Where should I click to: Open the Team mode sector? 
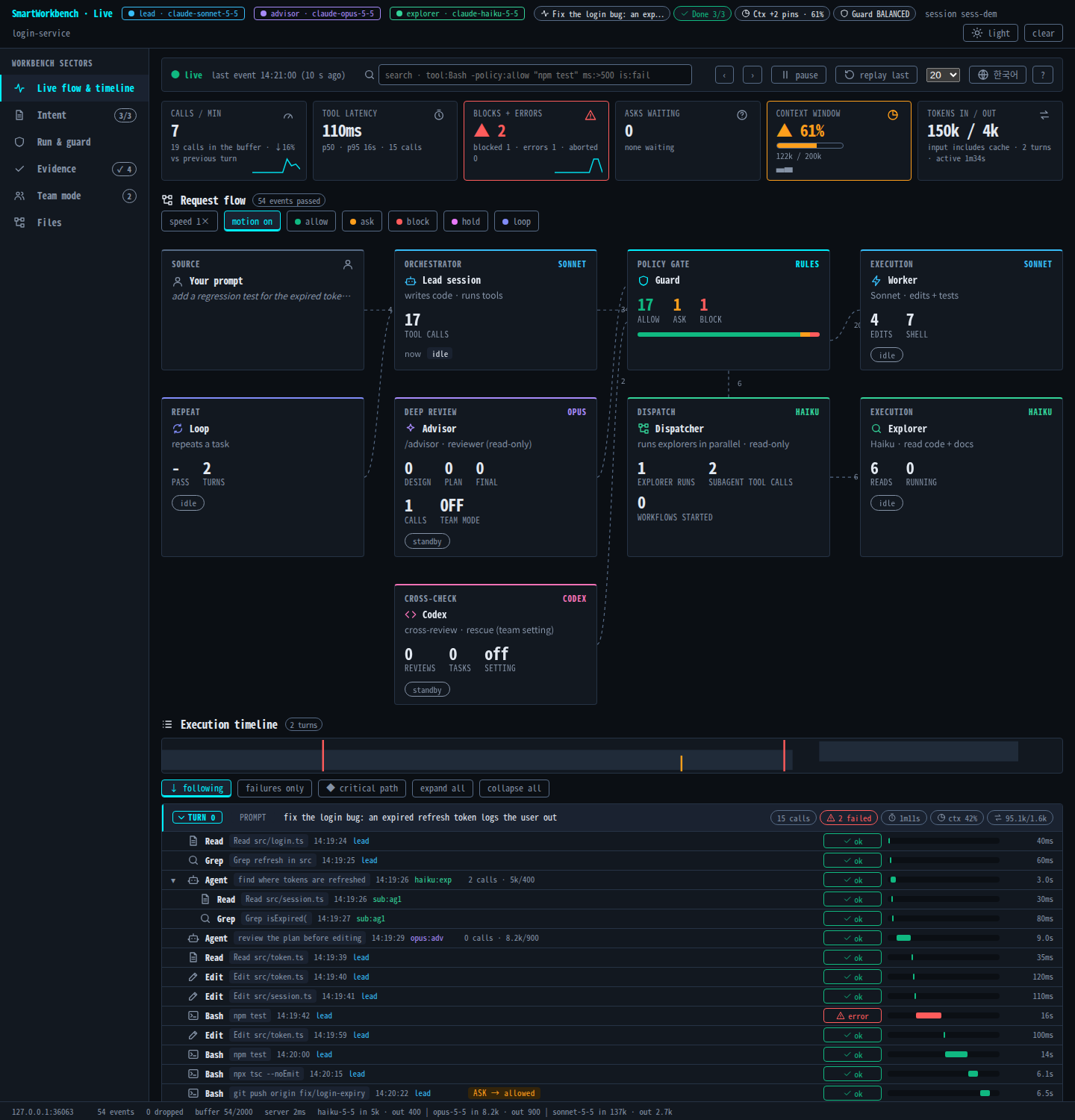pyautogui.click(x=75, y=196)
